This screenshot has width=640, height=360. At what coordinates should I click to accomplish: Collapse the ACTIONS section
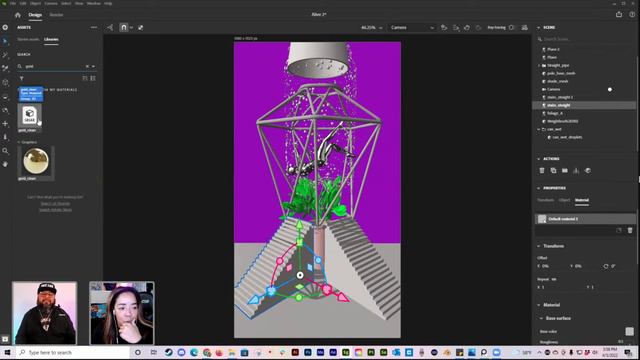538,159
